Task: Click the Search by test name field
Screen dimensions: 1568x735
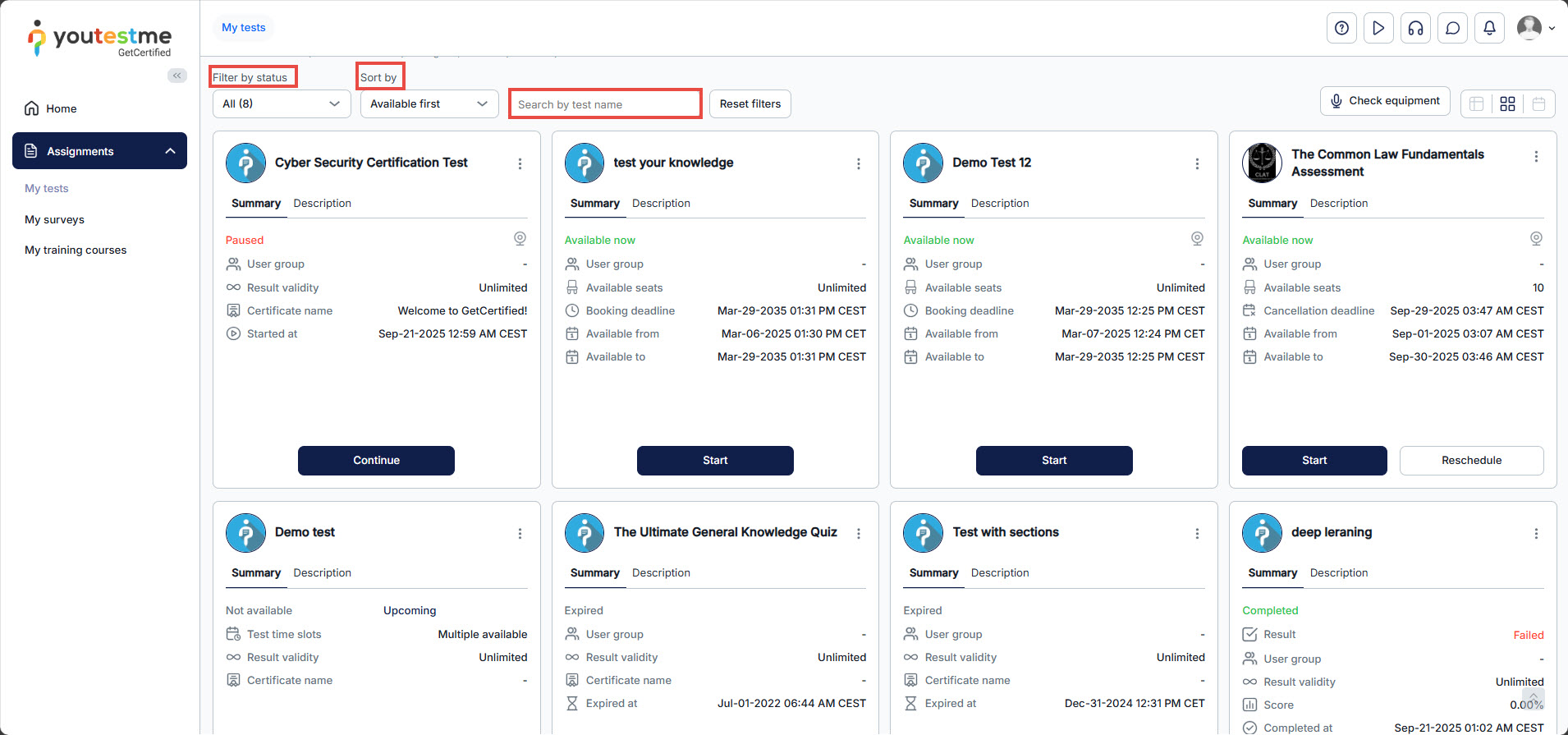Action: point(604,104)
